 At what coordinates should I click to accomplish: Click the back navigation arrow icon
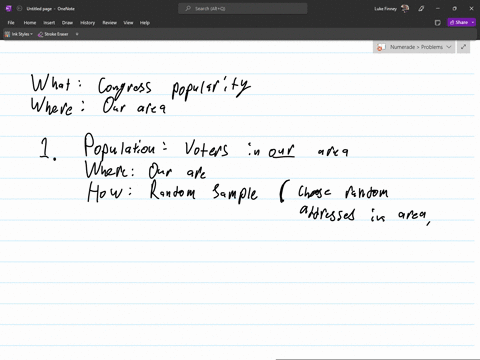[x=19, y=9]
